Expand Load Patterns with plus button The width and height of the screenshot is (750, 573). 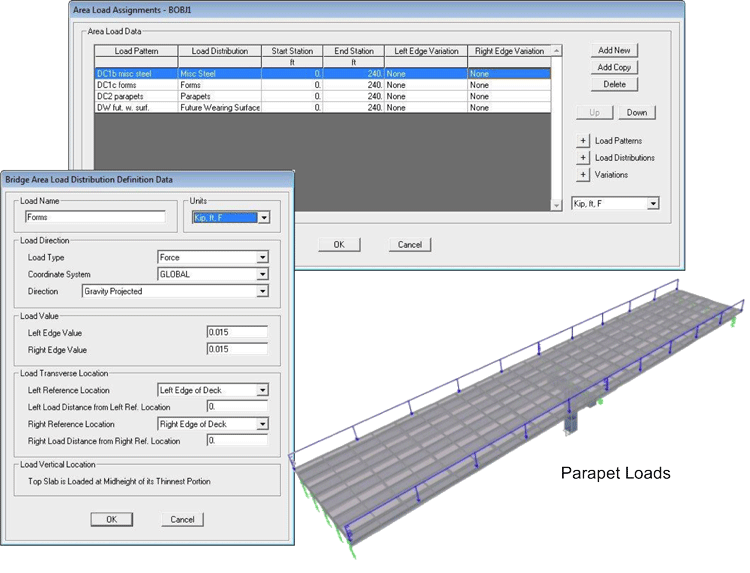pyautogui.click(x=583, y=141)
